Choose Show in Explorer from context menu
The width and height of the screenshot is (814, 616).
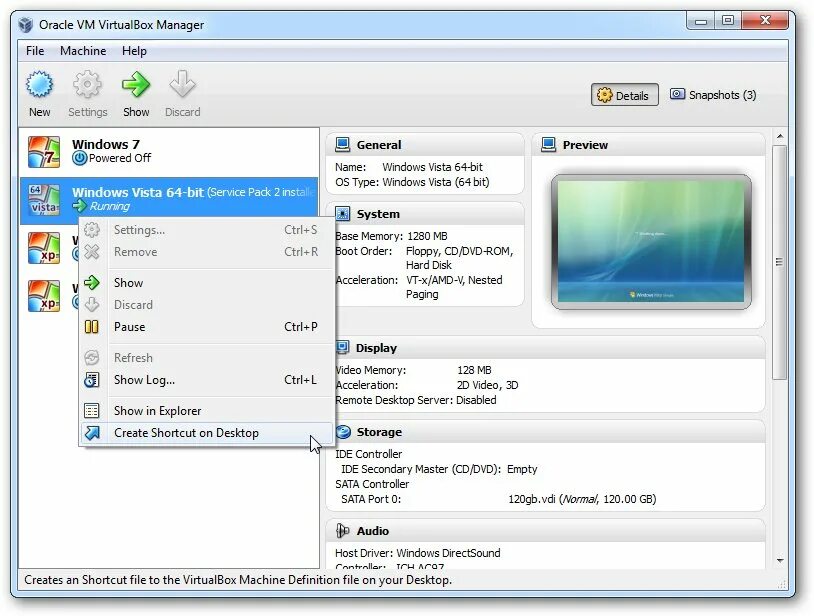point(207,410)
